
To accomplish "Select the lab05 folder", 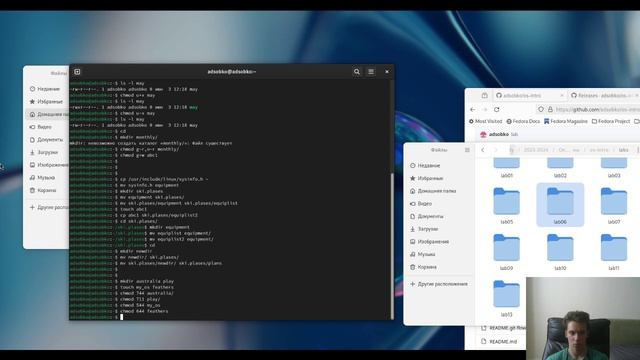I will 507,205.
